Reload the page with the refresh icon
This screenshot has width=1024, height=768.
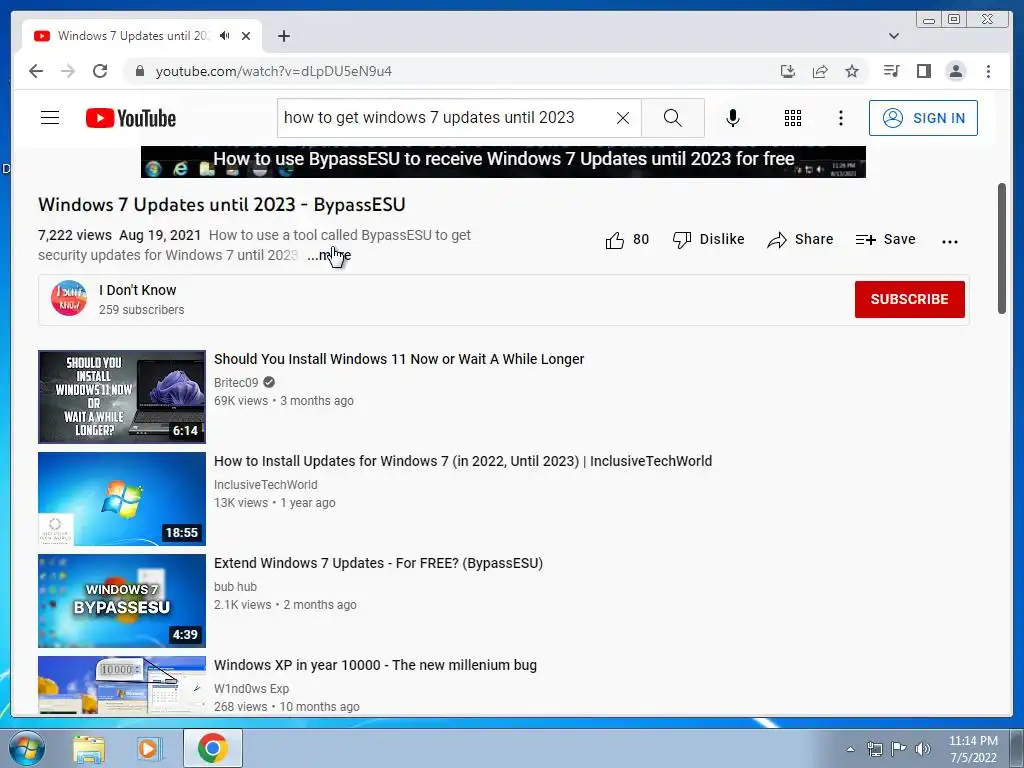click(100, 71)
